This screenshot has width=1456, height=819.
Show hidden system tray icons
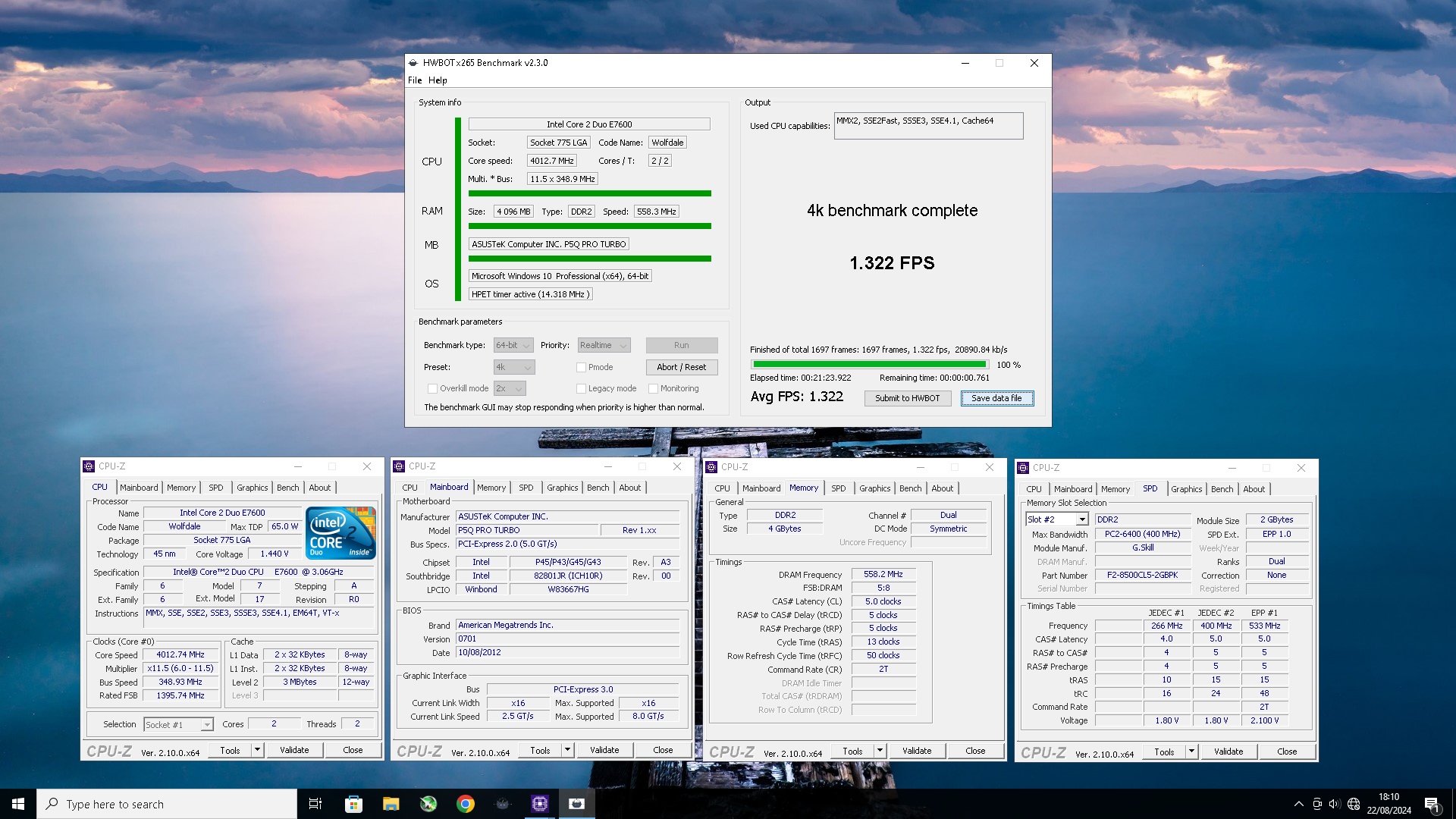coord(1299,804)
